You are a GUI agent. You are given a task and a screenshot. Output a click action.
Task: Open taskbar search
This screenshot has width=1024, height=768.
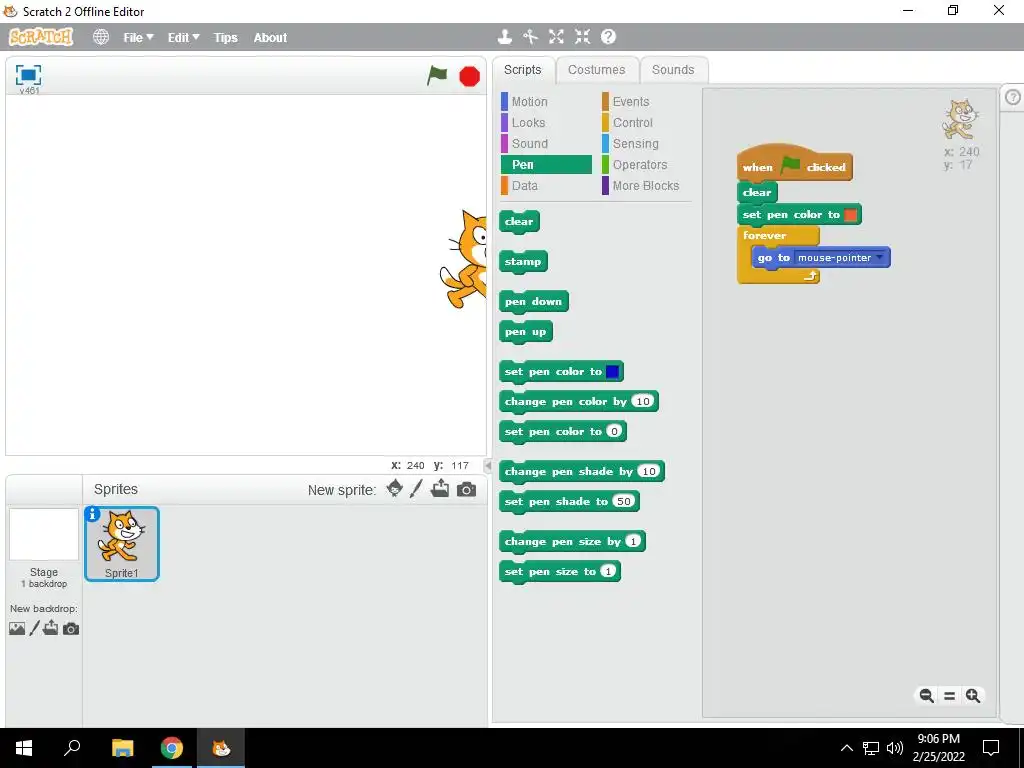click(72, 748)
